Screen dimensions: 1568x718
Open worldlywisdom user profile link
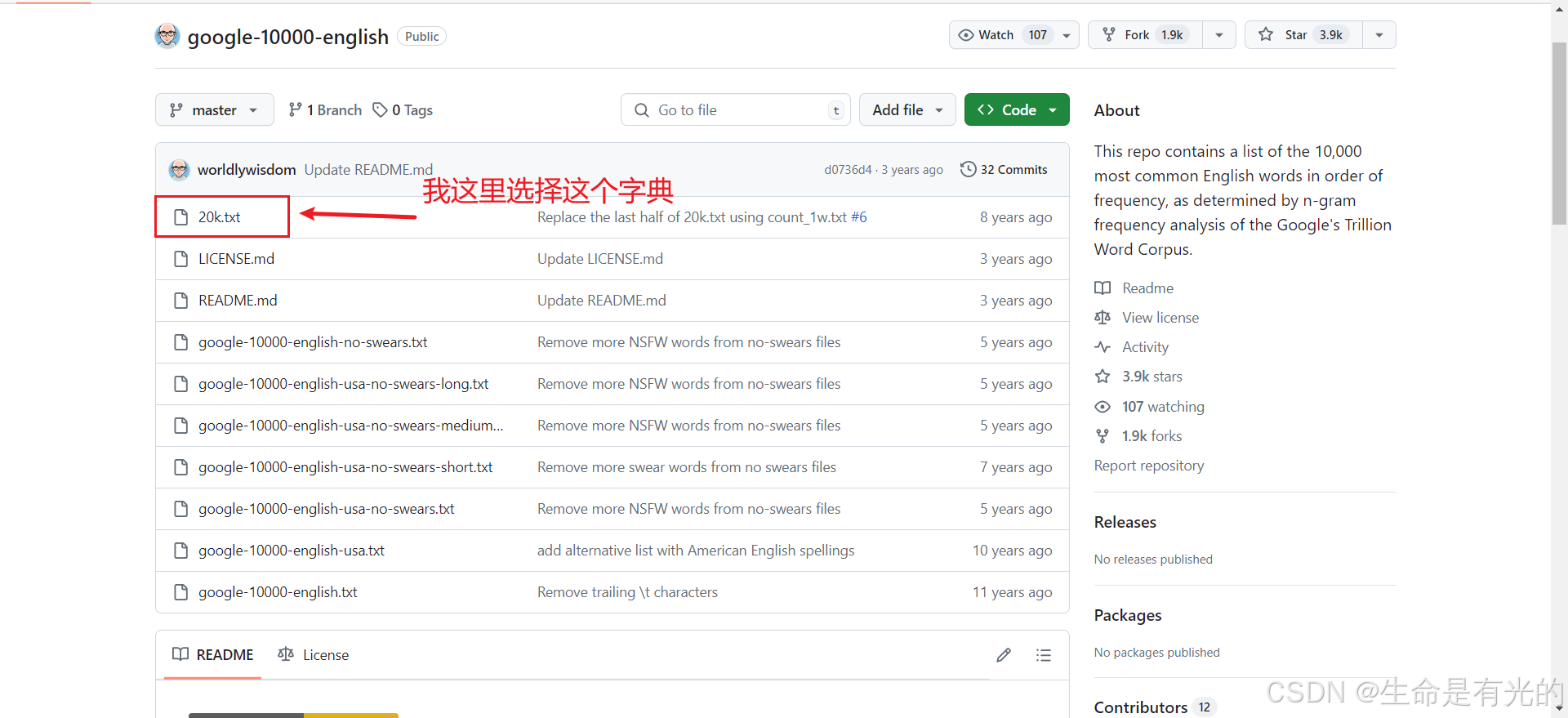click(247, 169)
